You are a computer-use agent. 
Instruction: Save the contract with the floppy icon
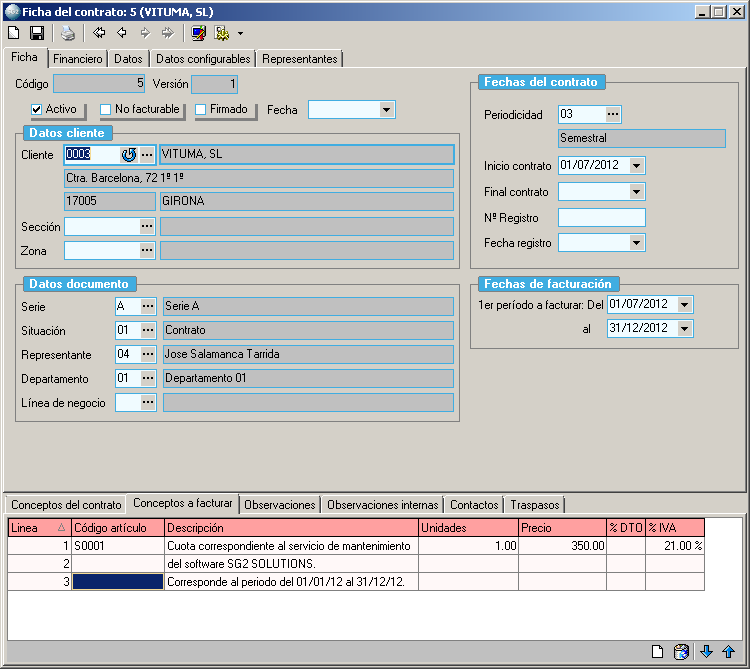click(x=37, y=33)
